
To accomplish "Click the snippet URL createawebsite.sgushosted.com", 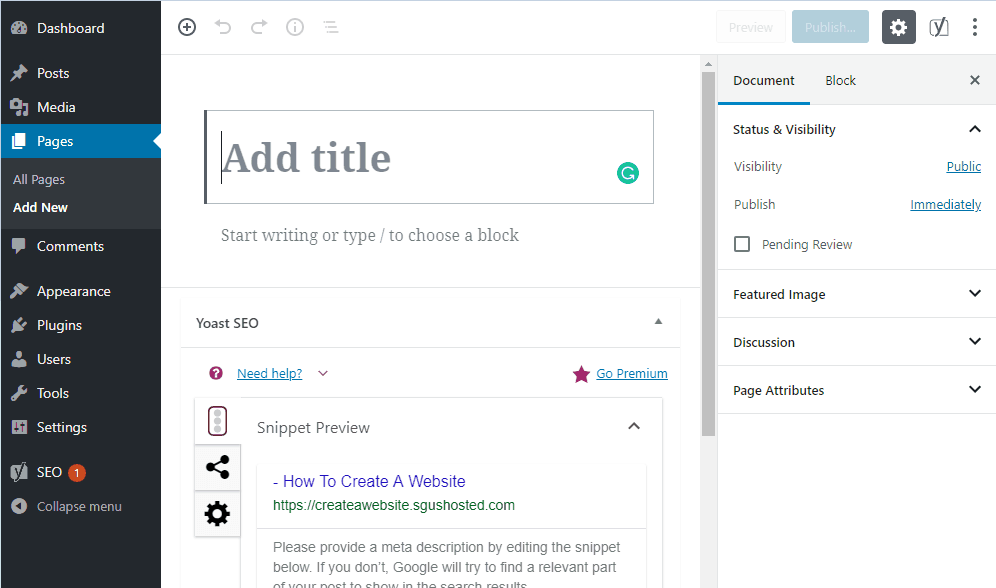I will coord(394,505).
